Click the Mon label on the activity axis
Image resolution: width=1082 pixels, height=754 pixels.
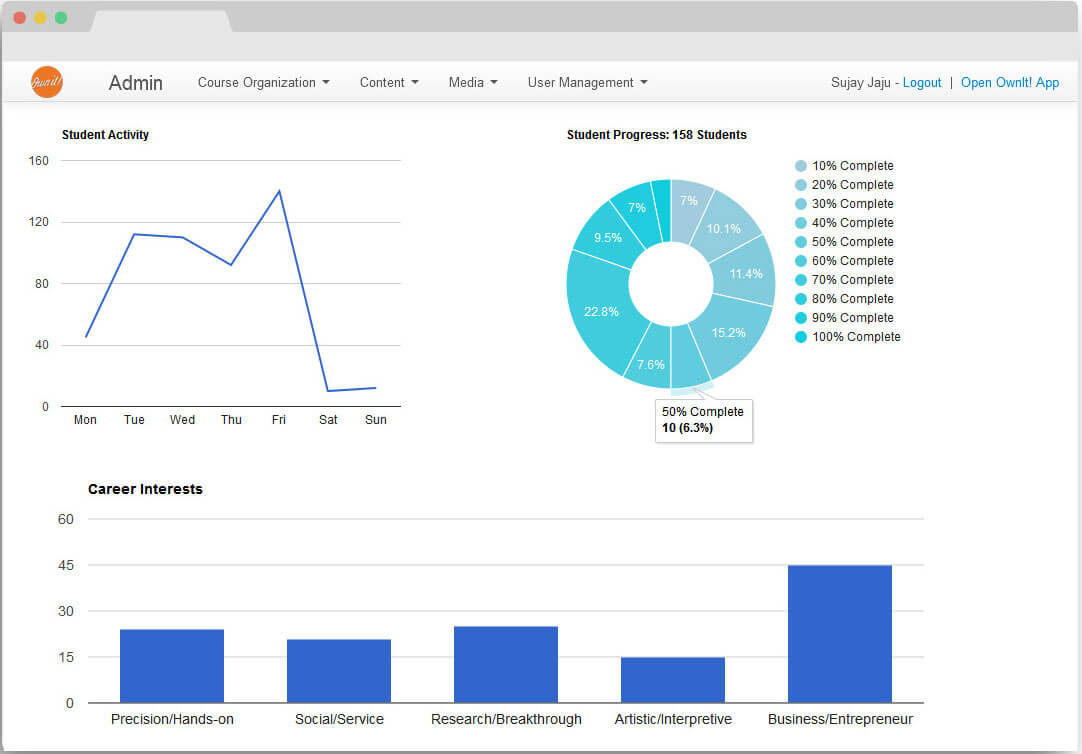(x=85, y=419)
